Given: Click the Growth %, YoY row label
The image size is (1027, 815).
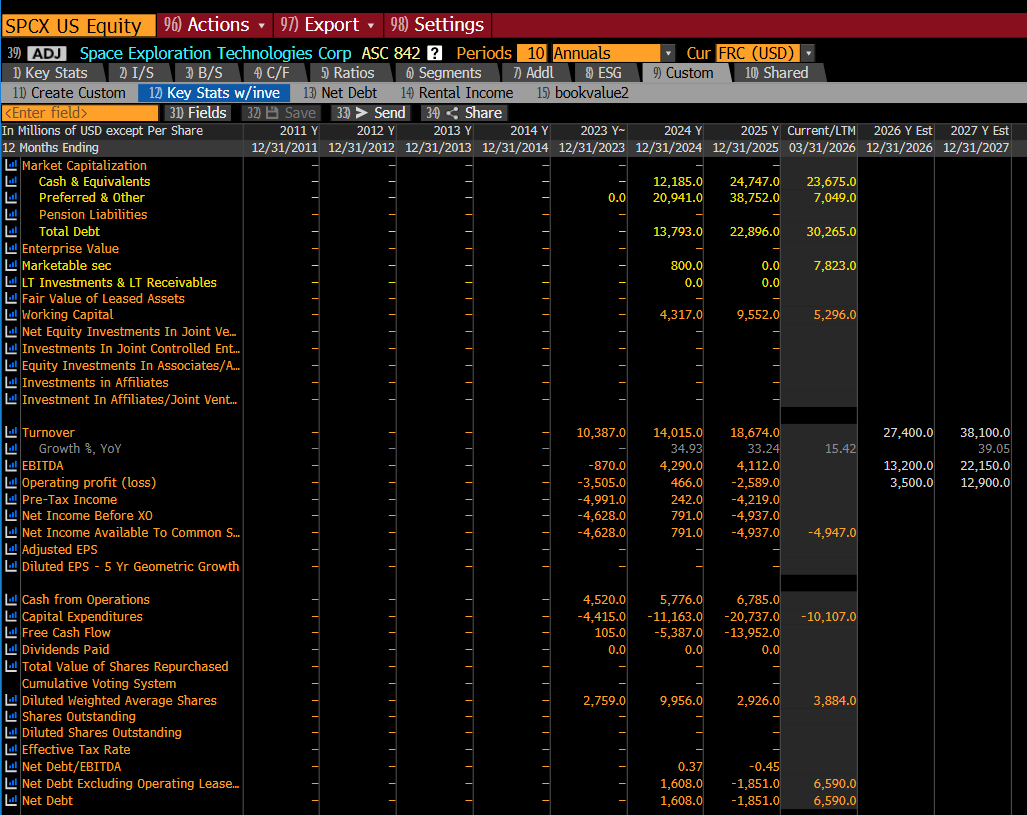Looking at the screenshot, I should coord(80,449).
